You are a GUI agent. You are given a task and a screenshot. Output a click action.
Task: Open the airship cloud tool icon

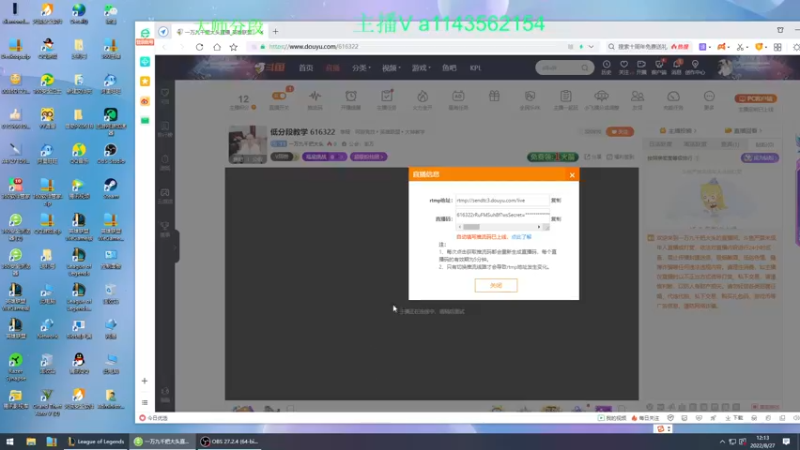coord(602,99)
